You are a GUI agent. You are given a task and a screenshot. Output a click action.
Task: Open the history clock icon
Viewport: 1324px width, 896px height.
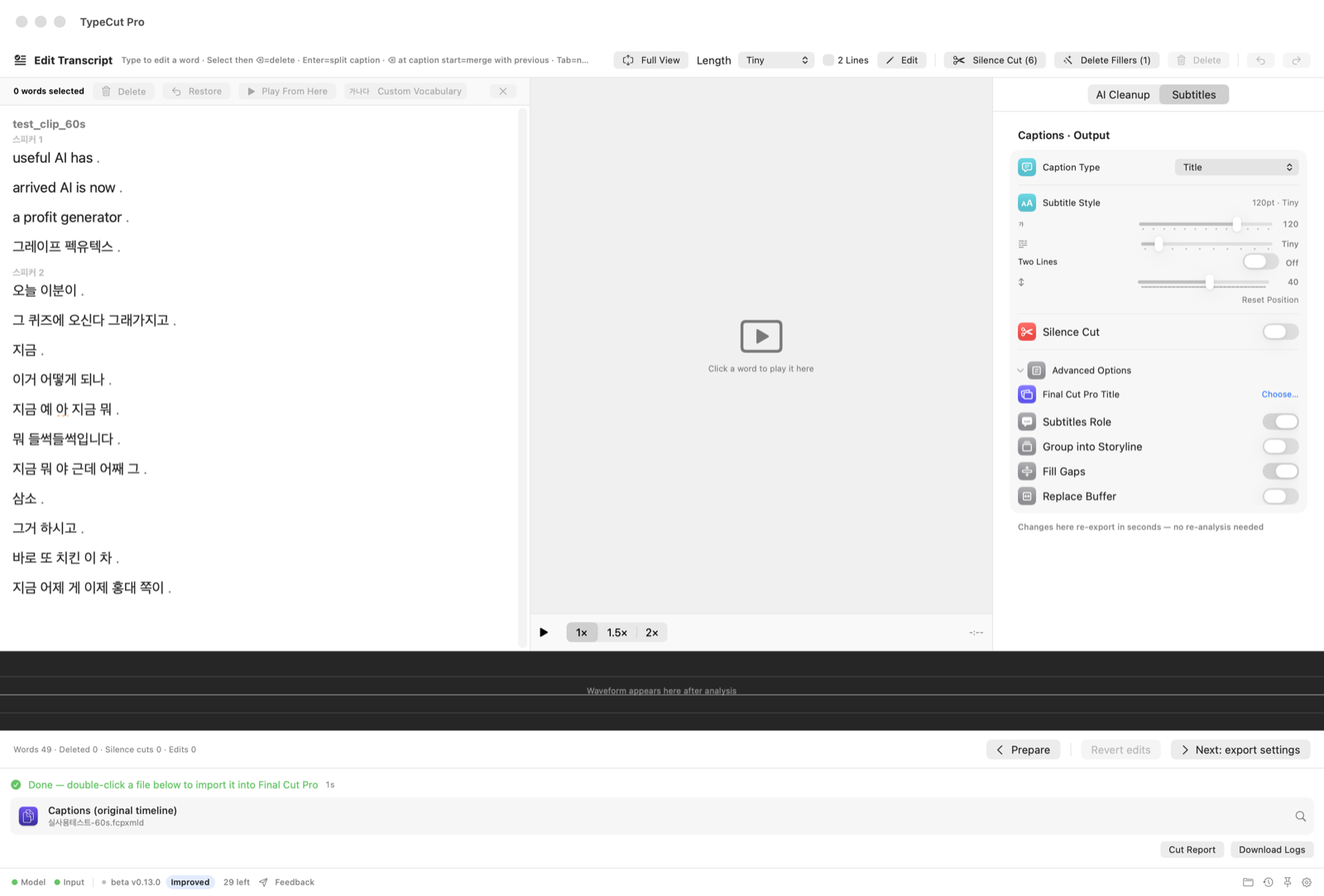click(1268, 882)
